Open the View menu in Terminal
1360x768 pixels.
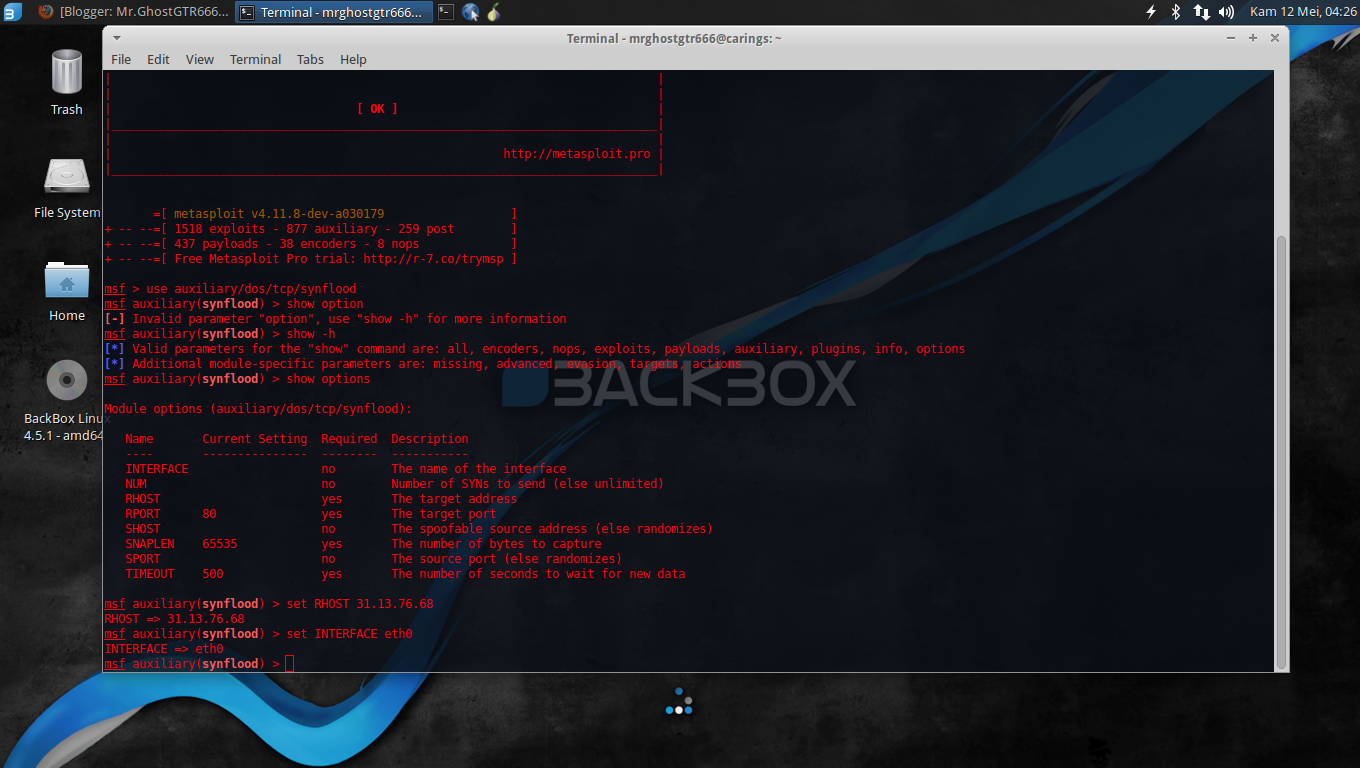click(200, 59)
